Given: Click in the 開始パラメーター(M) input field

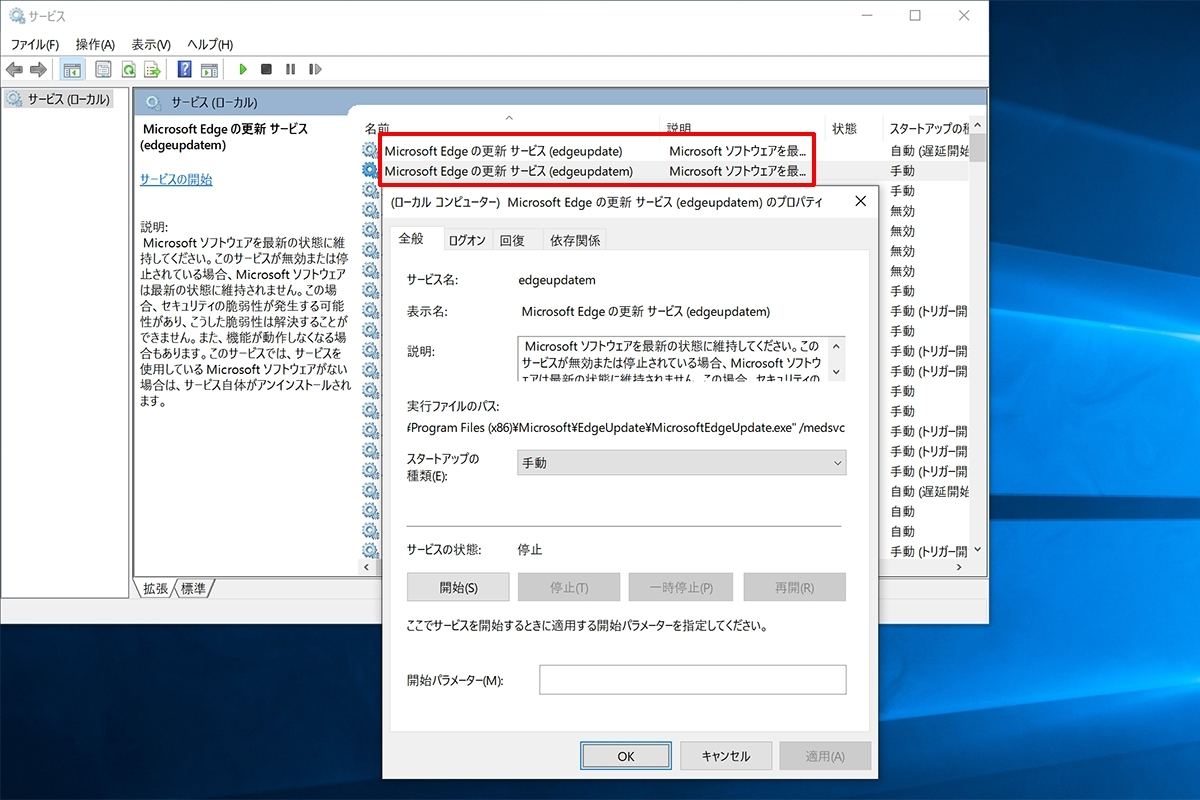Looking at the screenshot, I should pos(693,680).
